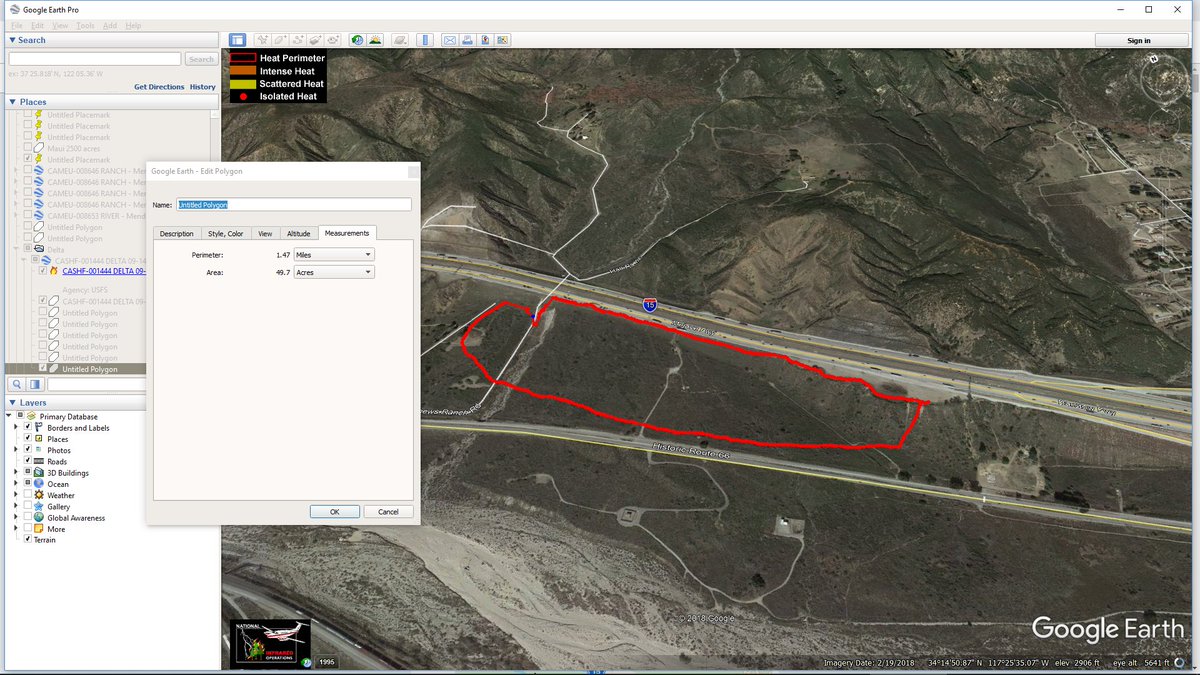The width and height of the screenshot is (1200, 675).
Task: Click the Weather sun layer icon
Action: tap(39, 495)
